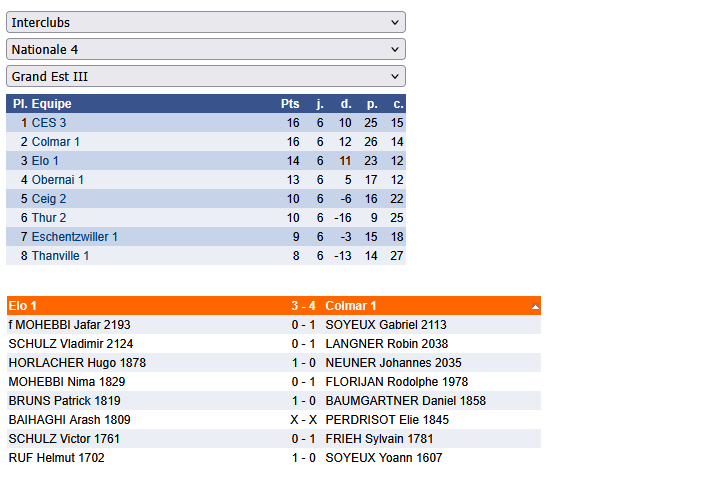Open the Eschentzwiller 1 team link
The height and width of the screenshot is (504, 702).
click(75, 237)
